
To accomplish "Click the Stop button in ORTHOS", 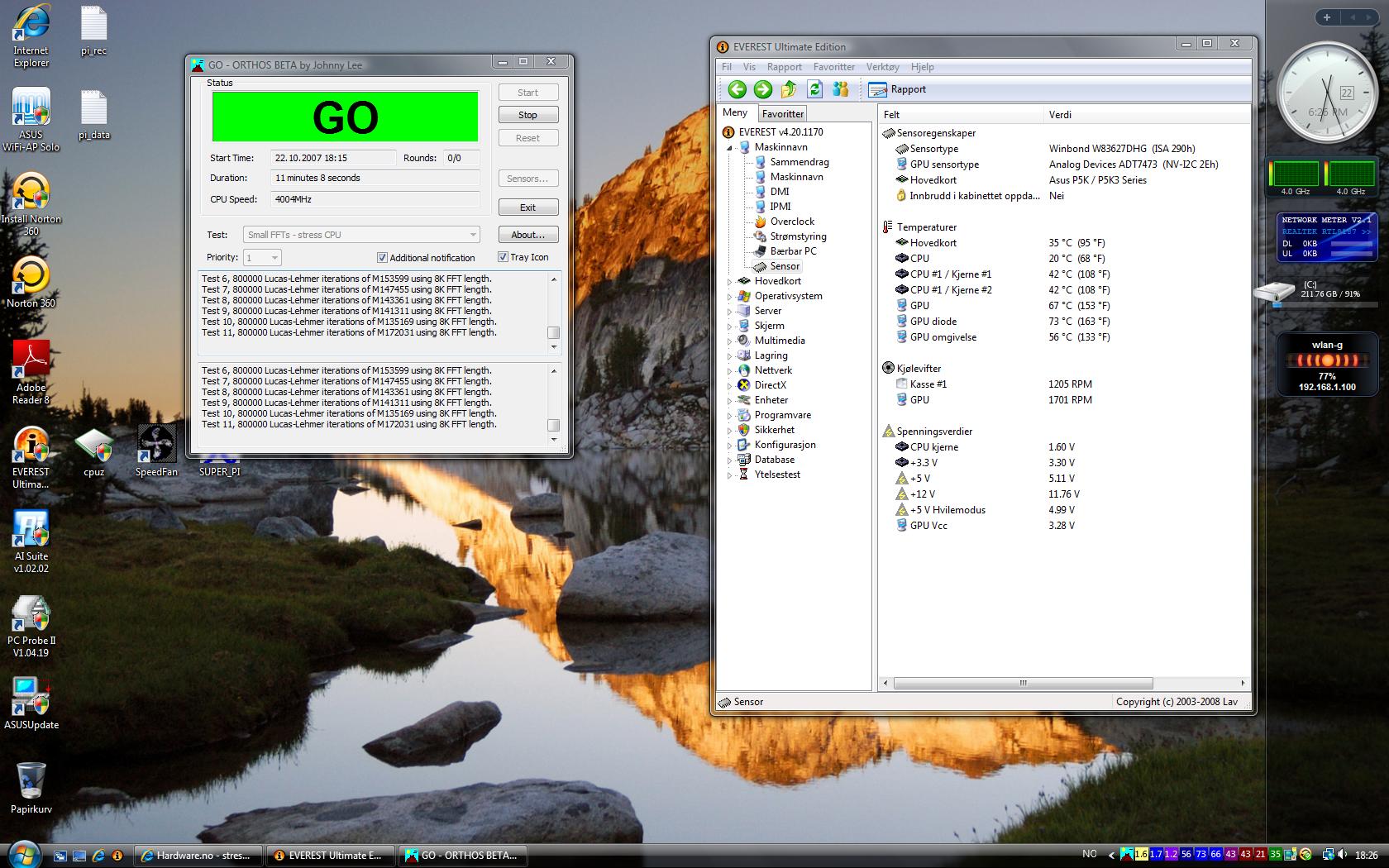I will tap(527, 115).
